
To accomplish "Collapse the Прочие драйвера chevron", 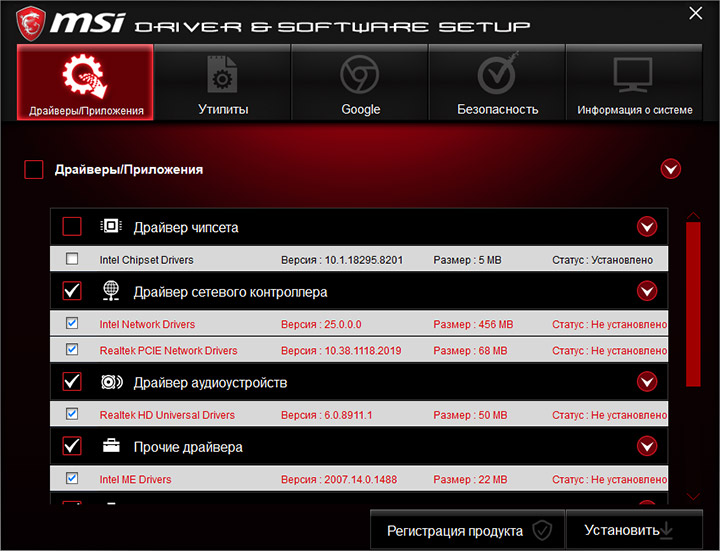I will (x=647, y=446).
